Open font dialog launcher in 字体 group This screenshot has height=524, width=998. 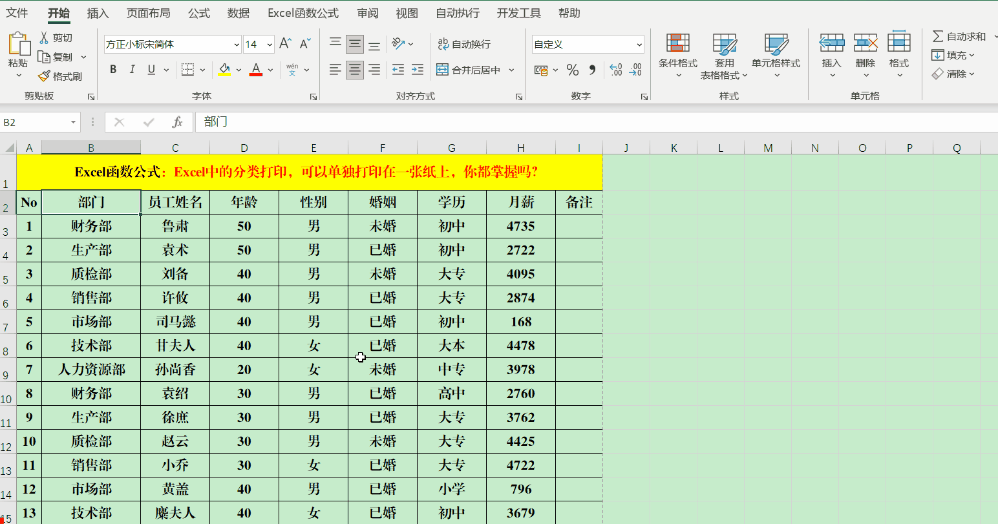point(313,97)
